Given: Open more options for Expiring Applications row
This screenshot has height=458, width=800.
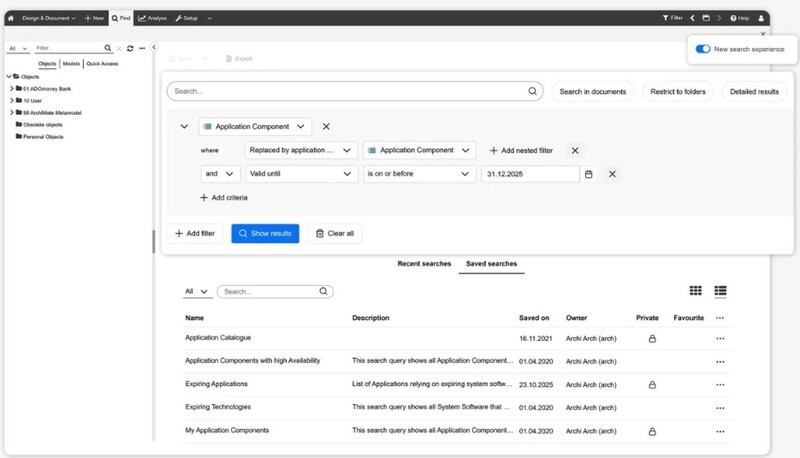Looking at the screenshot, I should (x=719, y=384).
